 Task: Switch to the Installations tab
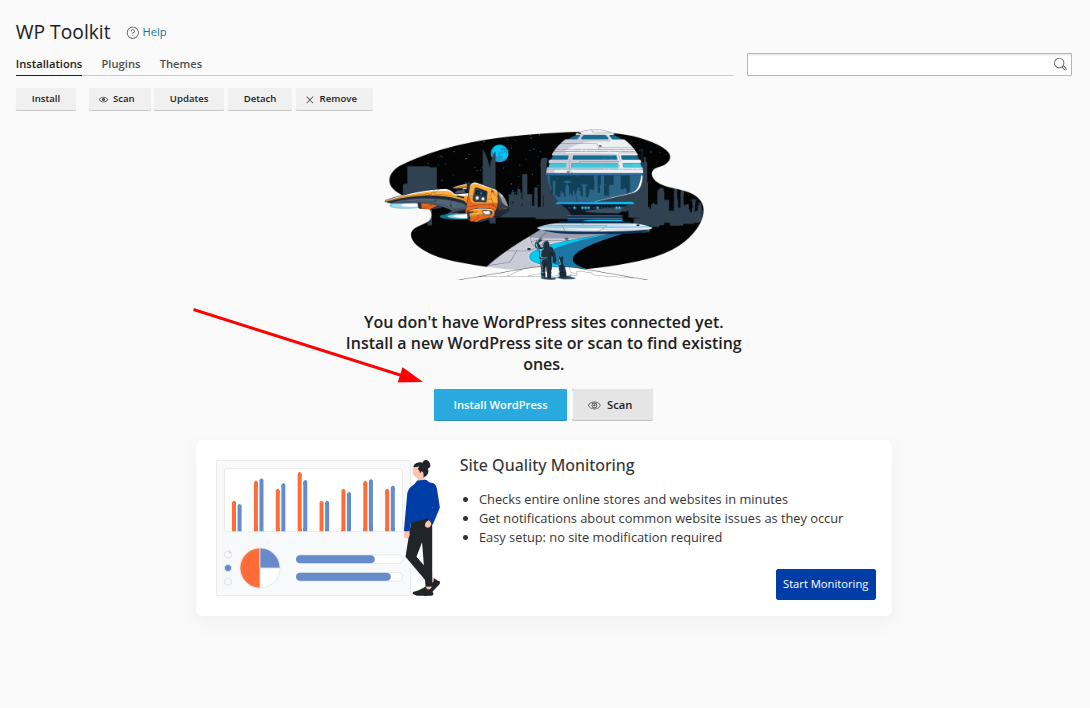pyautogui.click(x=49, y=64)
